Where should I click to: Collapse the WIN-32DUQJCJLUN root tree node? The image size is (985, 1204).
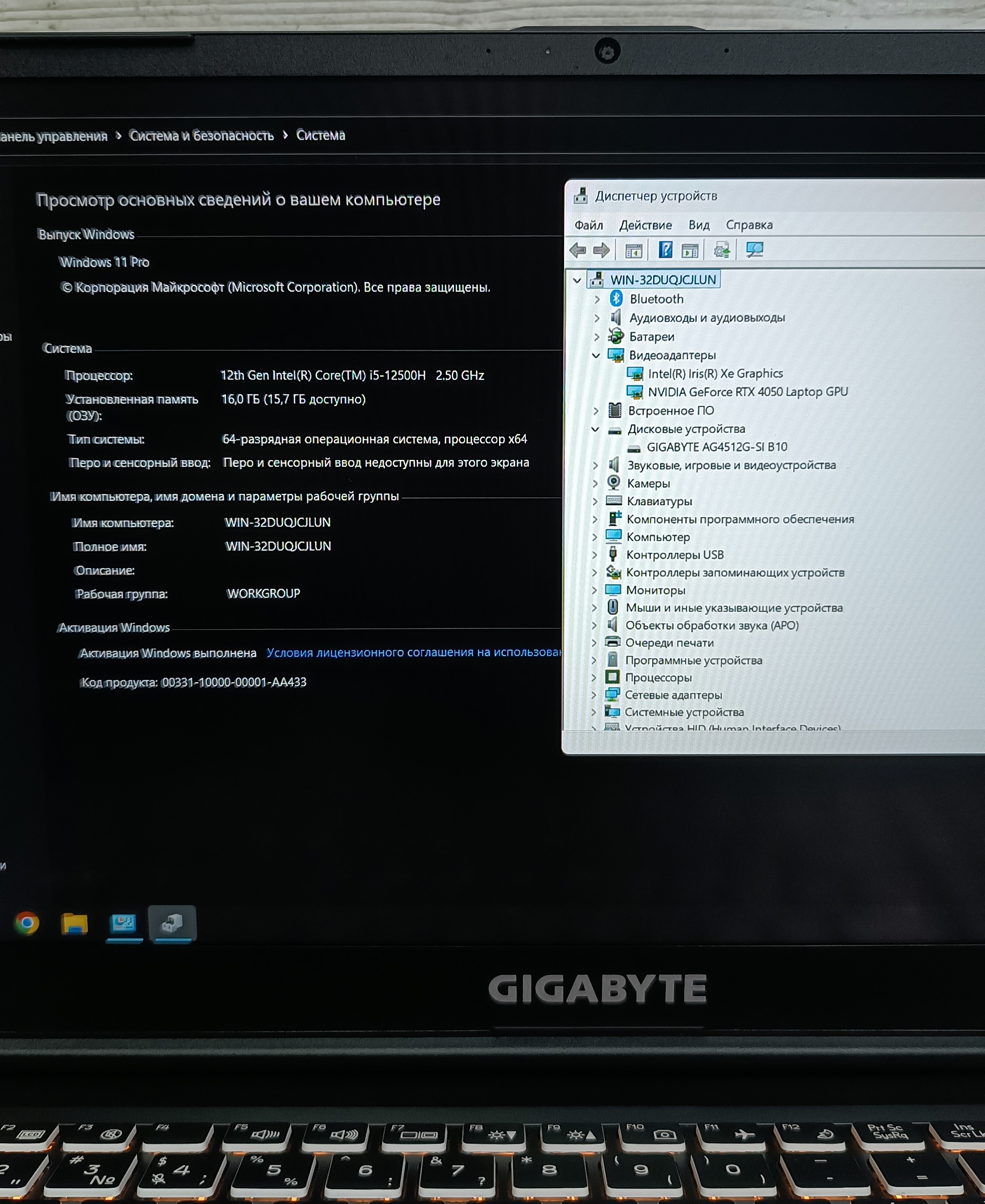[x=577, y=280]
